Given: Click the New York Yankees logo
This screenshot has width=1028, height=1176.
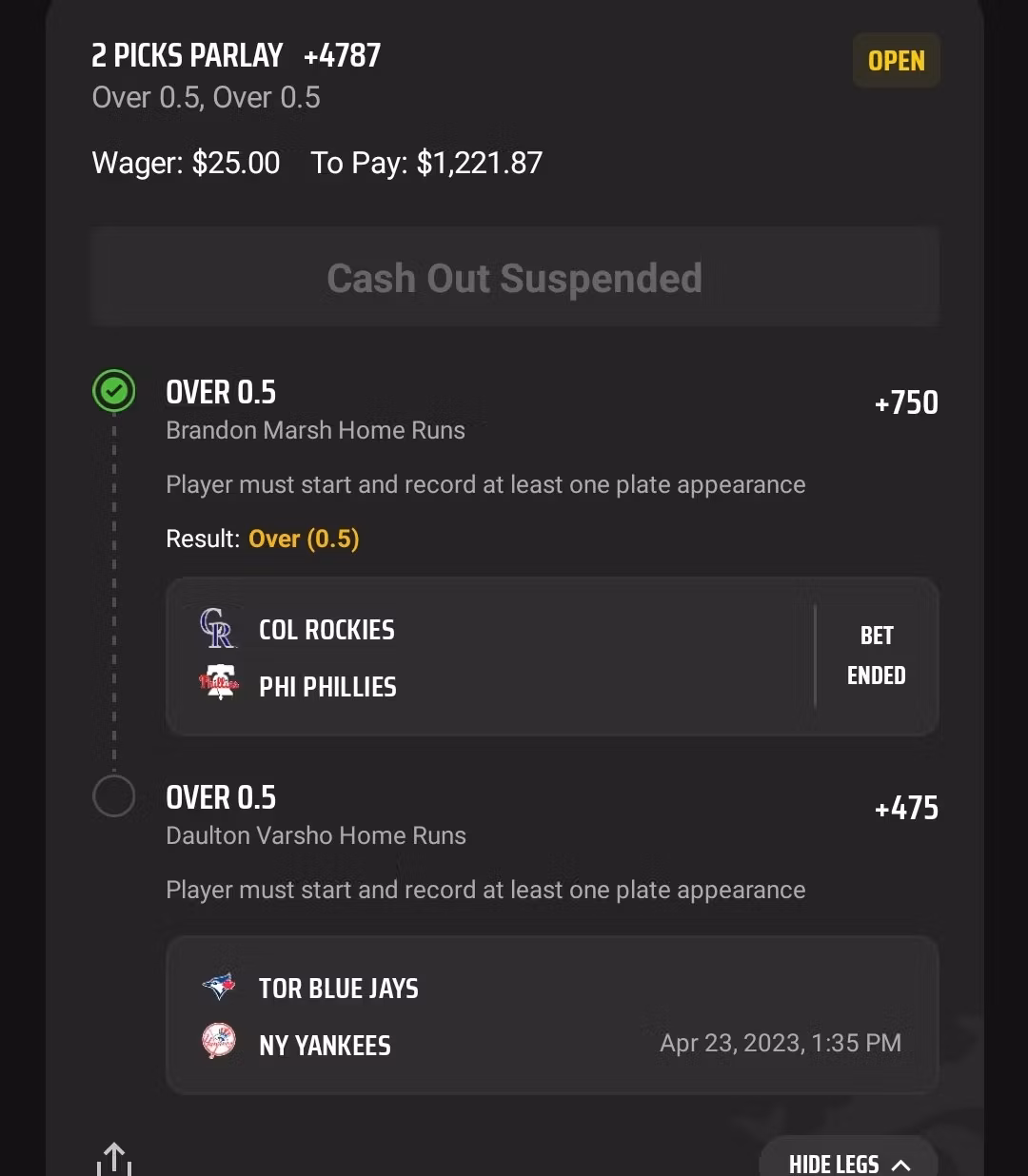Looking at the screenshot, I should [x=219, y=1042].
